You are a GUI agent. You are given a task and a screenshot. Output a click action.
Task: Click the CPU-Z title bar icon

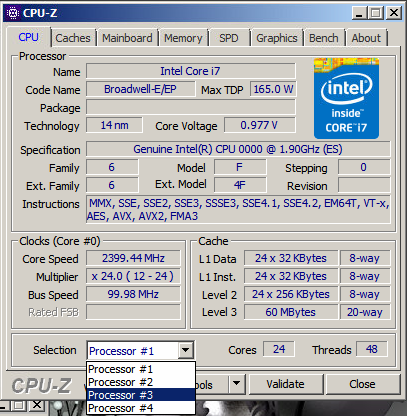13,13
